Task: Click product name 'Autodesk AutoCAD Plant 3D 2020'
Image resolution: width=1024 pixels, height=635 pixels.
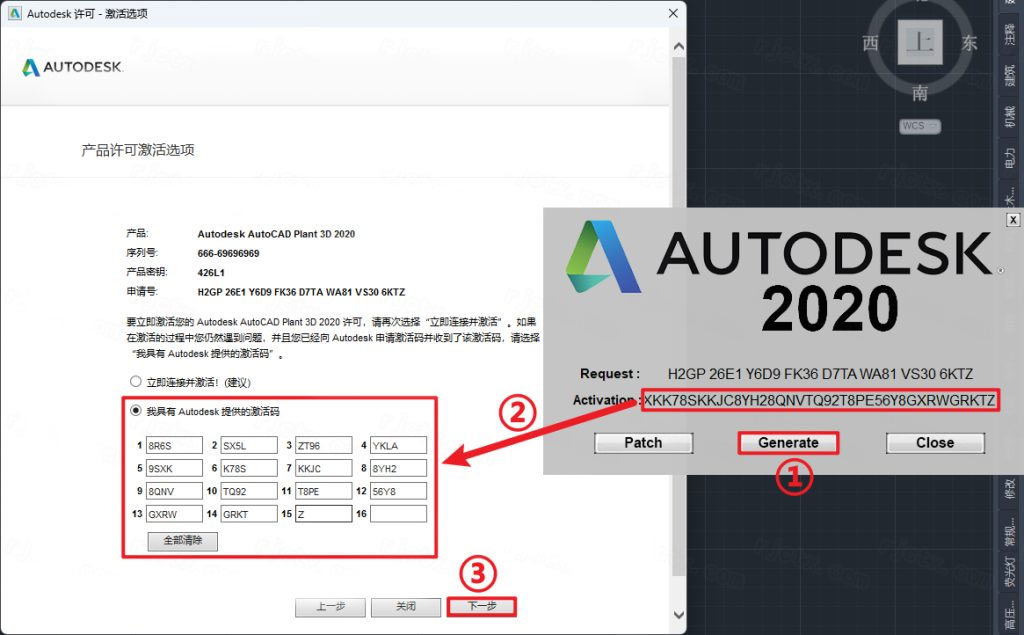Action: pyautogui.click(x=276, y=234)
